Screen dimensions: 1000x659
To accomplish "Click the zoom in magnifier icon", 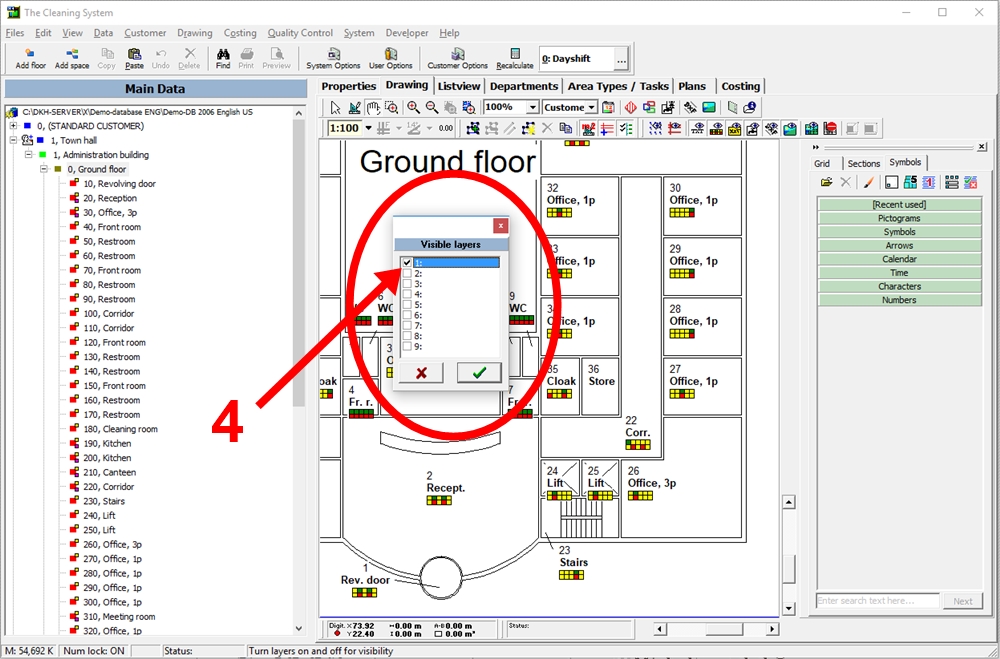I will (x=413, y=107).
